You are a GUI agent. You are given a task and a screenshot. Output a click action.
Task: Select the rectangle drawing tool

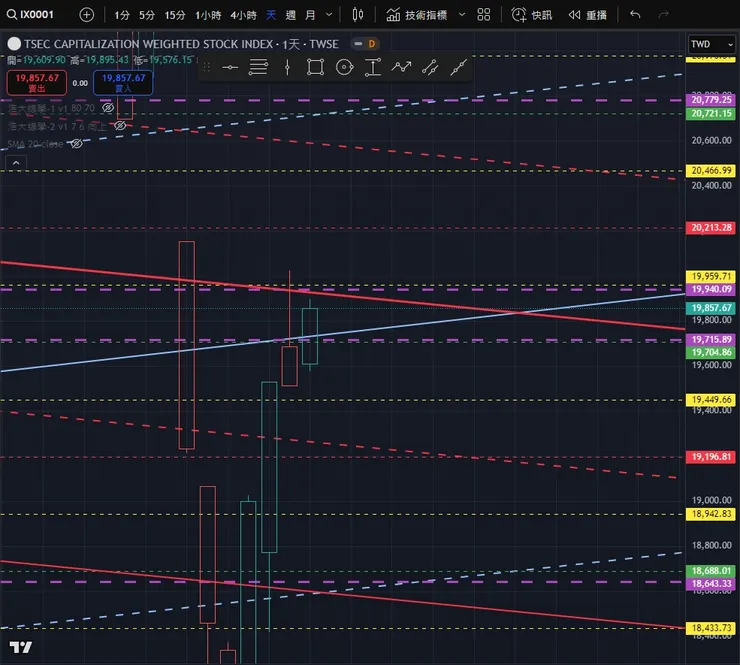click(x=315, y=67)
